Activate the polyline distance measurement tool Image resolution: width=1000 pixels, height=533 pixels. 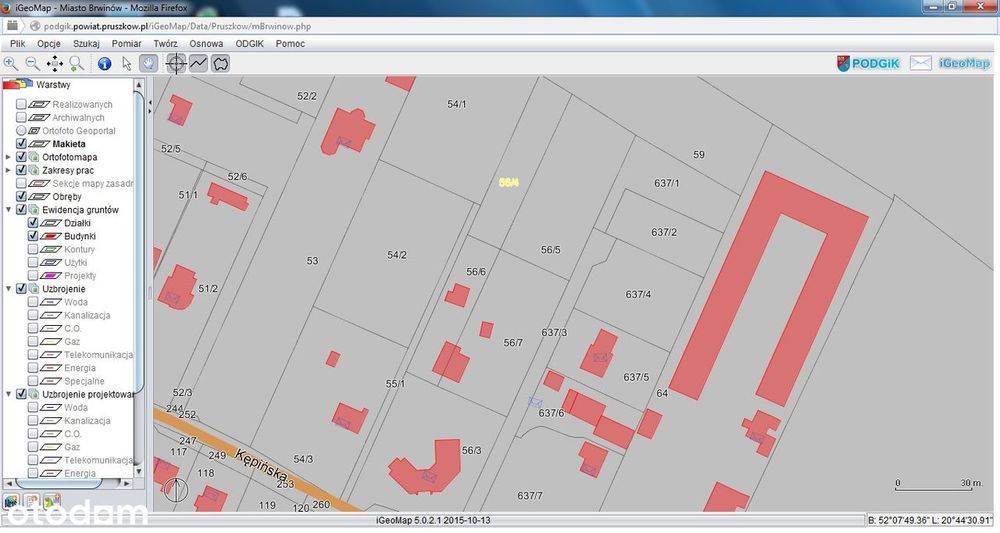198,63
